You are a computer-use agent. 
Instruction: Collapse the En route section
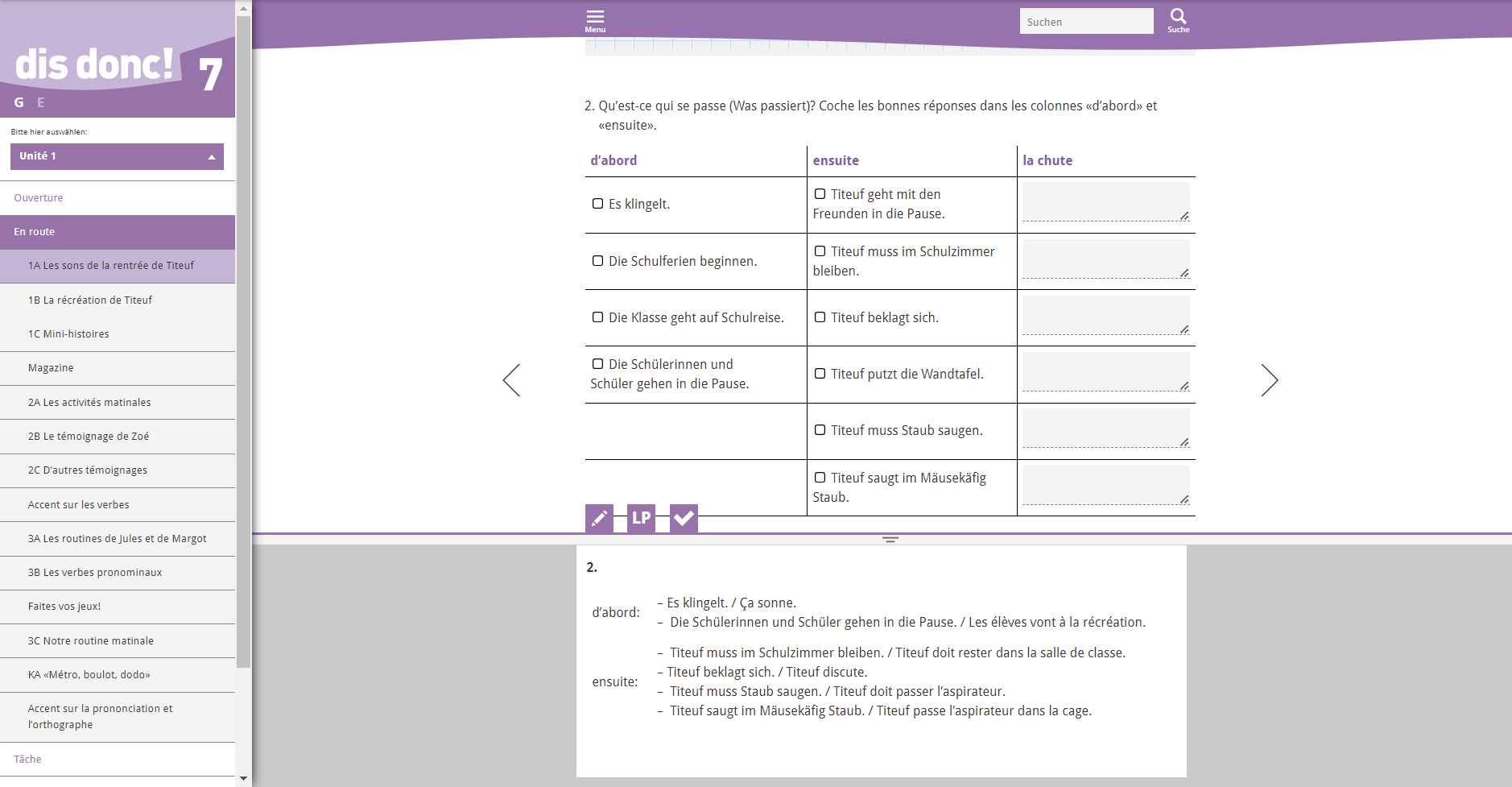coord(118,232)
